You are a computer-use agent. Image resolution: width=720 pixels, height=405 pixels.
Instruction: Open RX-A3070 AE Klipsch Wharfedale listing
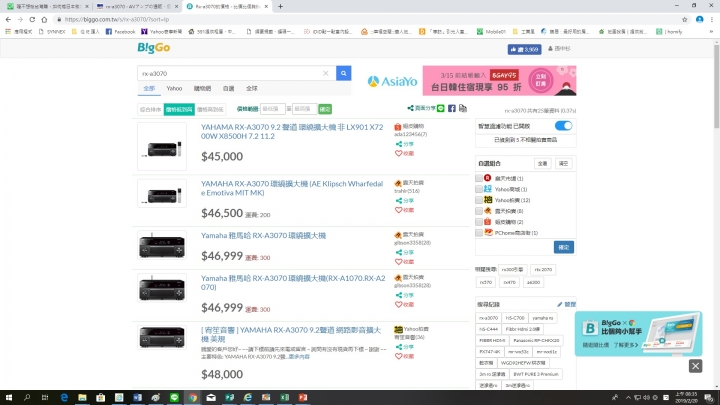click(x=292, y=188)
